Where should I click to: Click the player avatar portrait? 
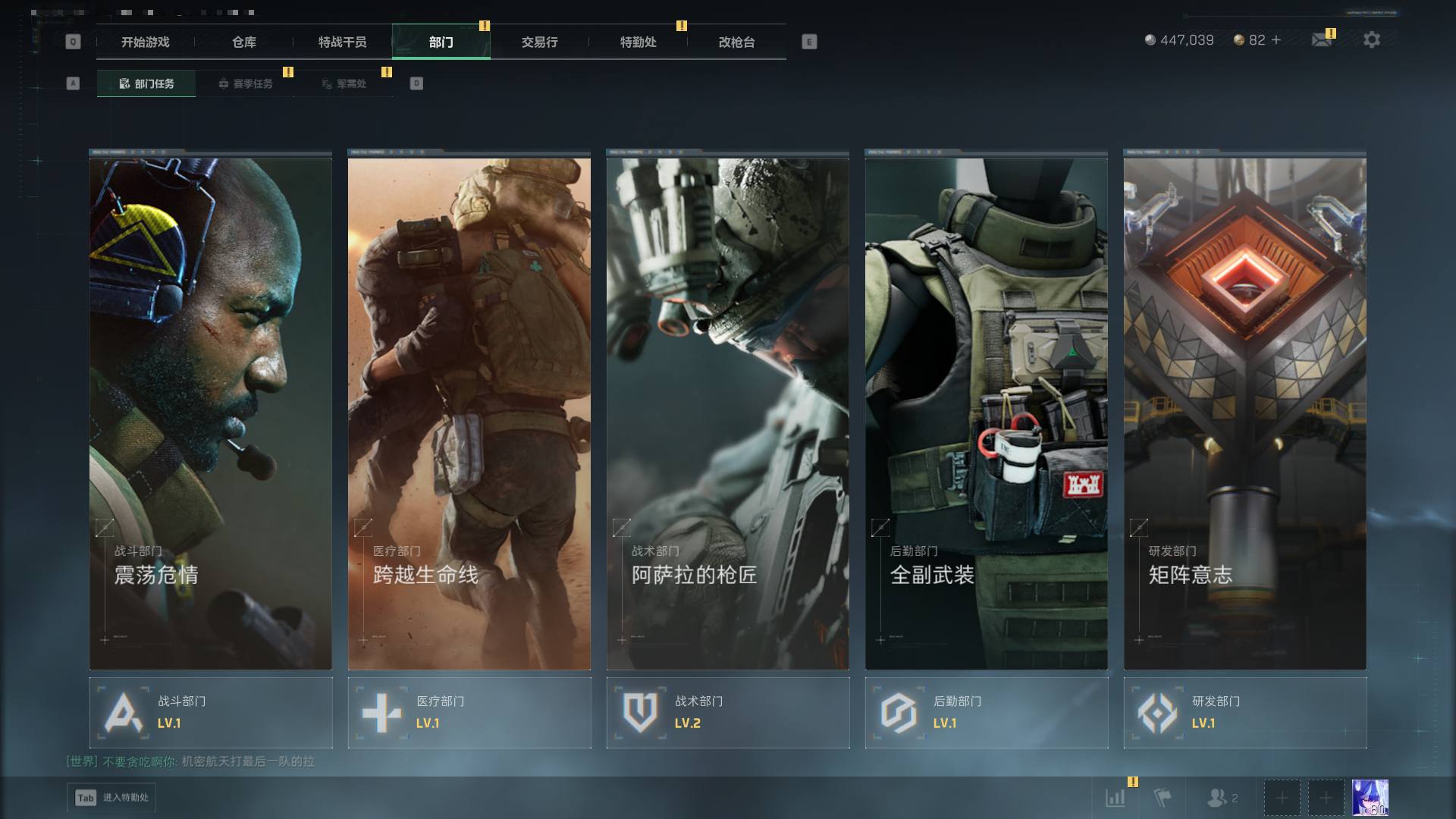point(1370,798)
